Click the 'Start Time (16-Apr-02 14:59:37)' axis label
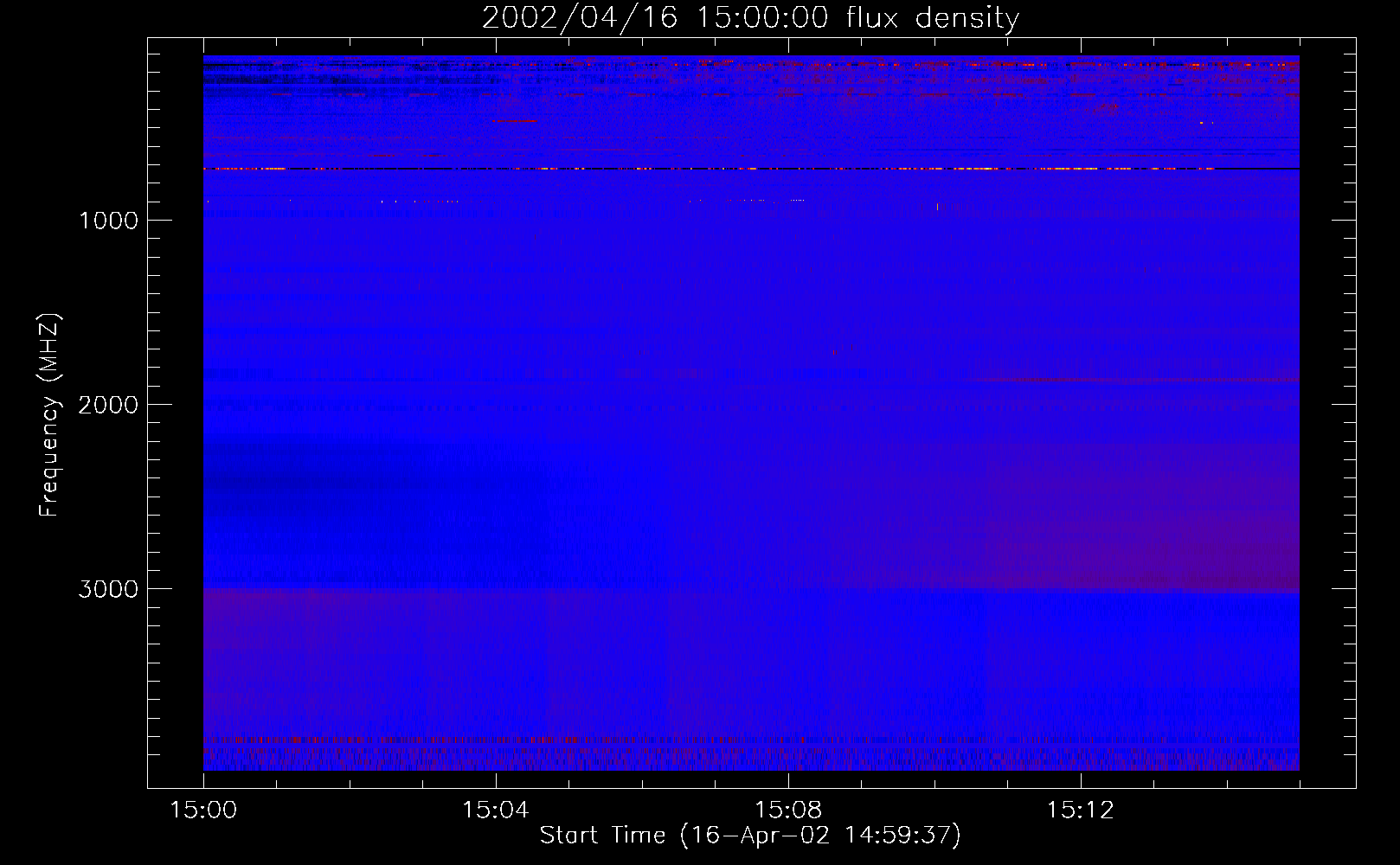Viewport: 1400px width, 865px height. pos(750,836)
